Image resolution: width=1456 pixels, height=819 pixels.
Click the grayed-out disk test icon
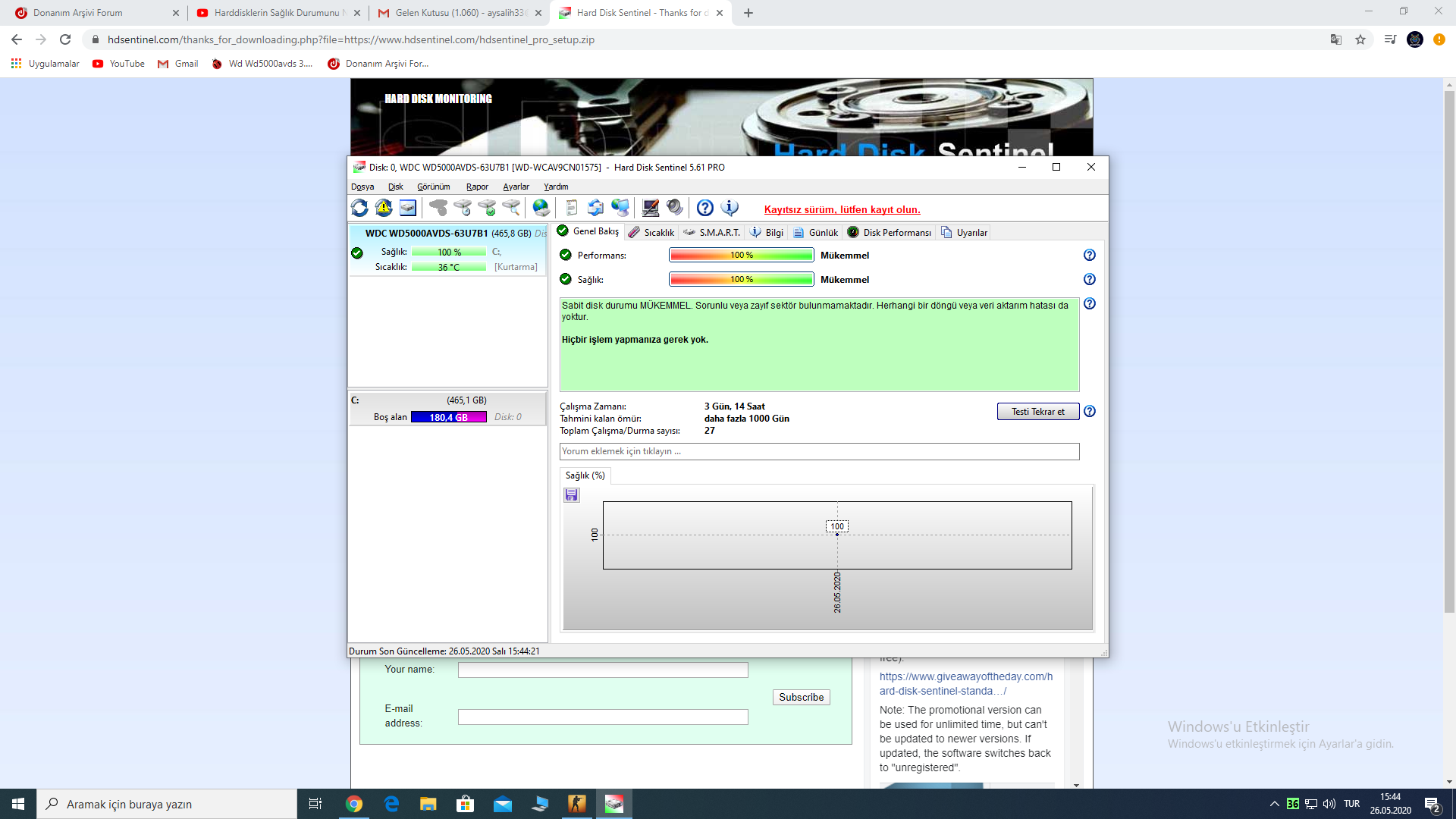point(438,208)
